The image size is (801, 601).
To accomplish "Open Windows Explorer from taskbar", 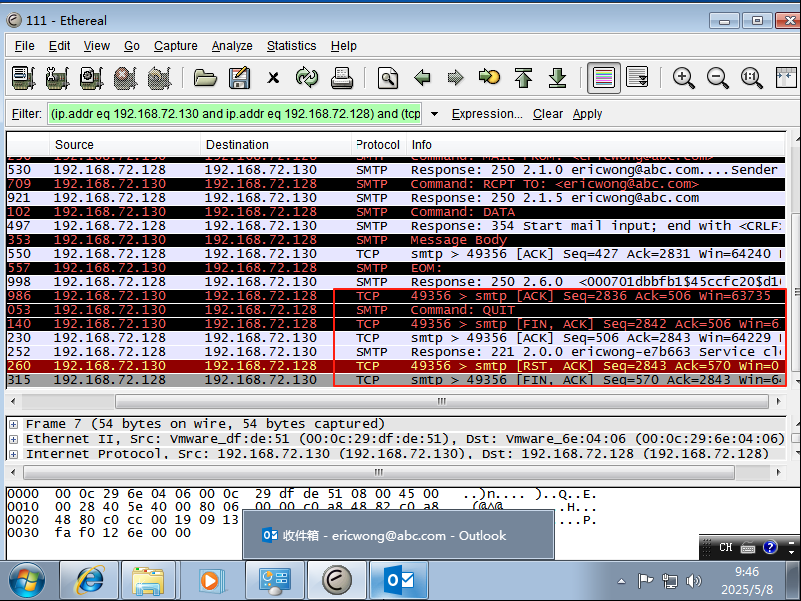I will point(148,581).
